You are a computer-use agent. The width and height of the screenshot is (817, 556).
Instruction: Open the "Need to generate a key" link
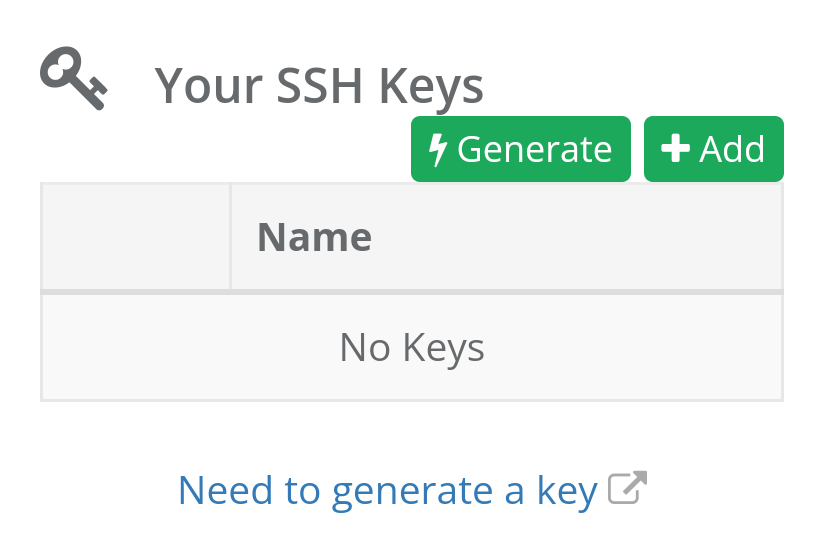(x=387, y=490)
